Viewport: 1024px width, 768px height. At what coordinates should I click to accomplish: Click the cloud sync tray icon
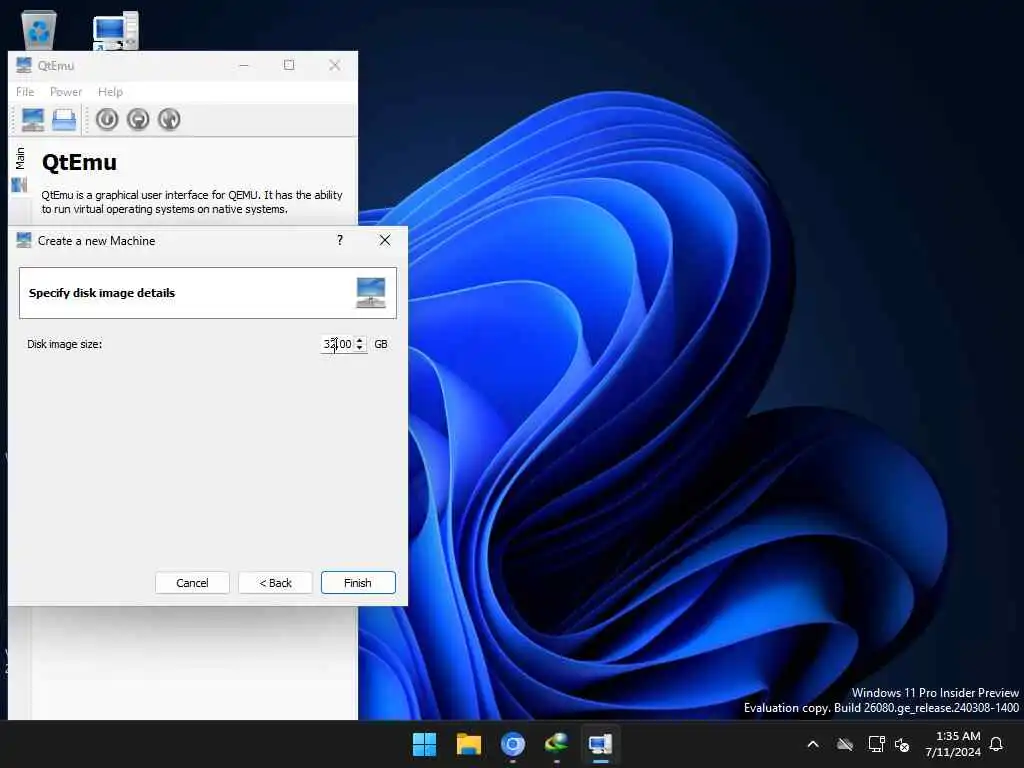coord(845,744)
